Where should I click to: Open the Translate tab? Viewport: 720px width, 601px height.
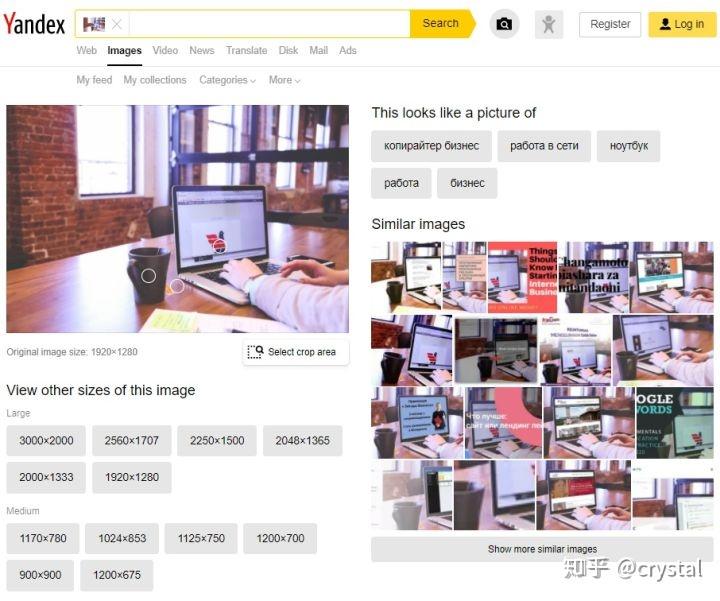point(247,51)
